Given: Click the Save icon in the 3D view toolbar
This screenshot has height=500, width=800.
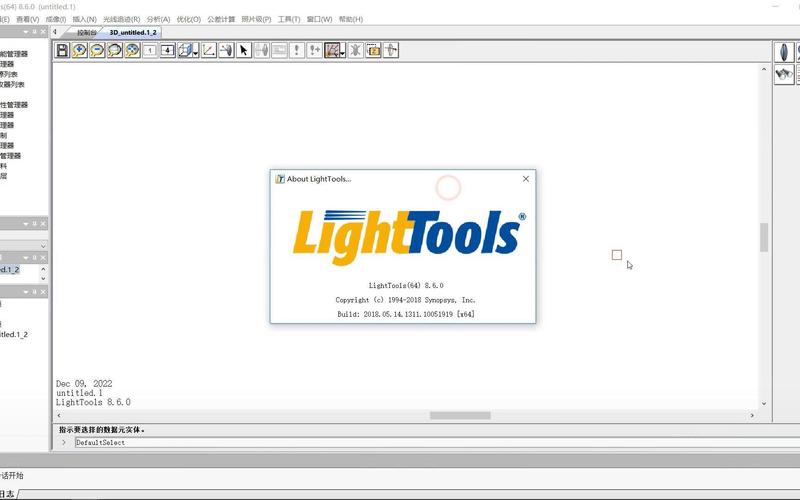Looking at the screenshot, I should tap(62, 50).
